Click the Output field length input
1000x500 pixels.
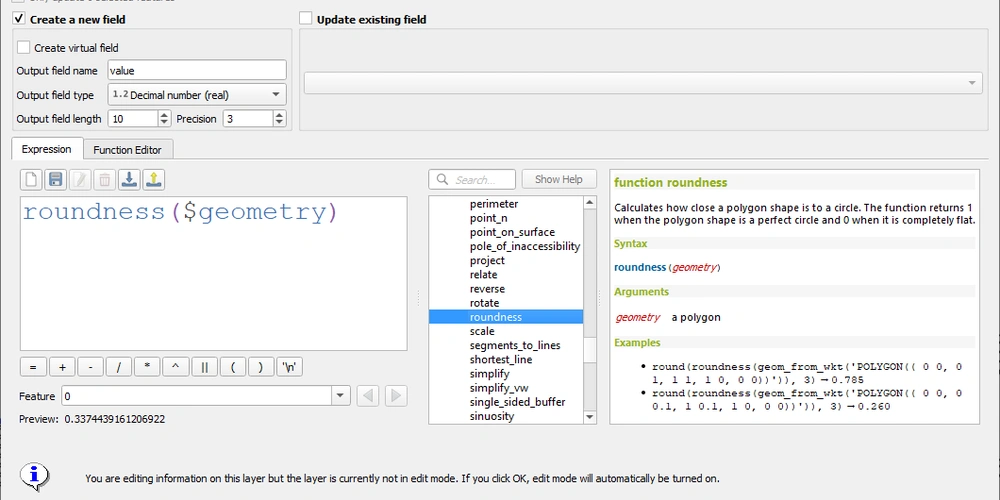[133, 119]
